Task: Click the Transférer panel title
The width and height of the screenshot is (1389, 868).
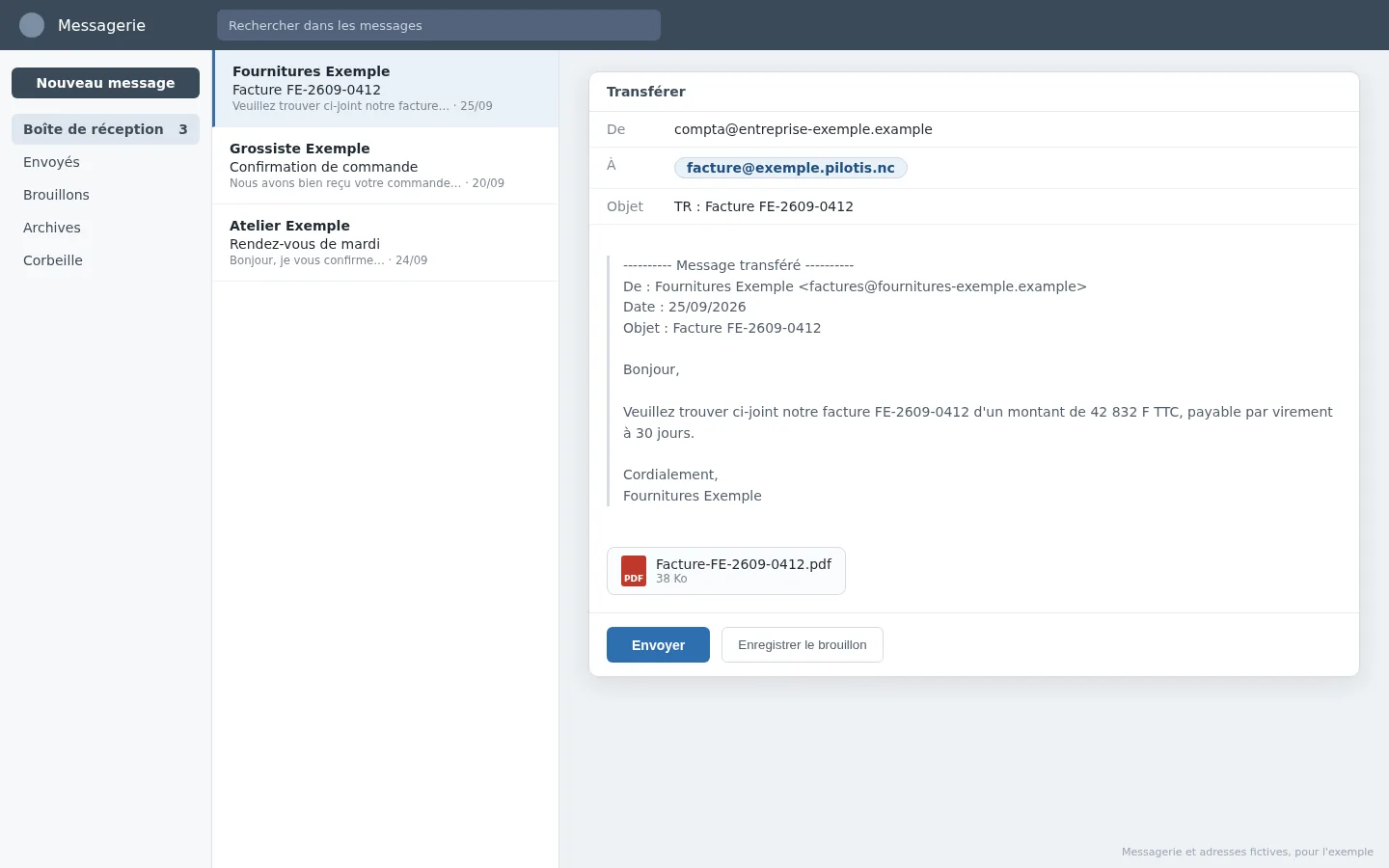Action: click(x=646, y=92)
